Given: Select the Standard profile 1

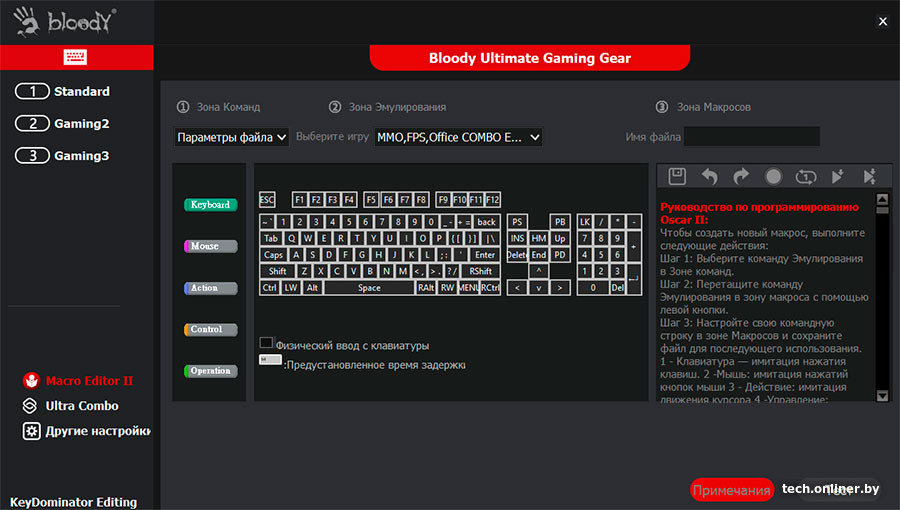Looking at the screenshot, I should (x=62, y=91).
